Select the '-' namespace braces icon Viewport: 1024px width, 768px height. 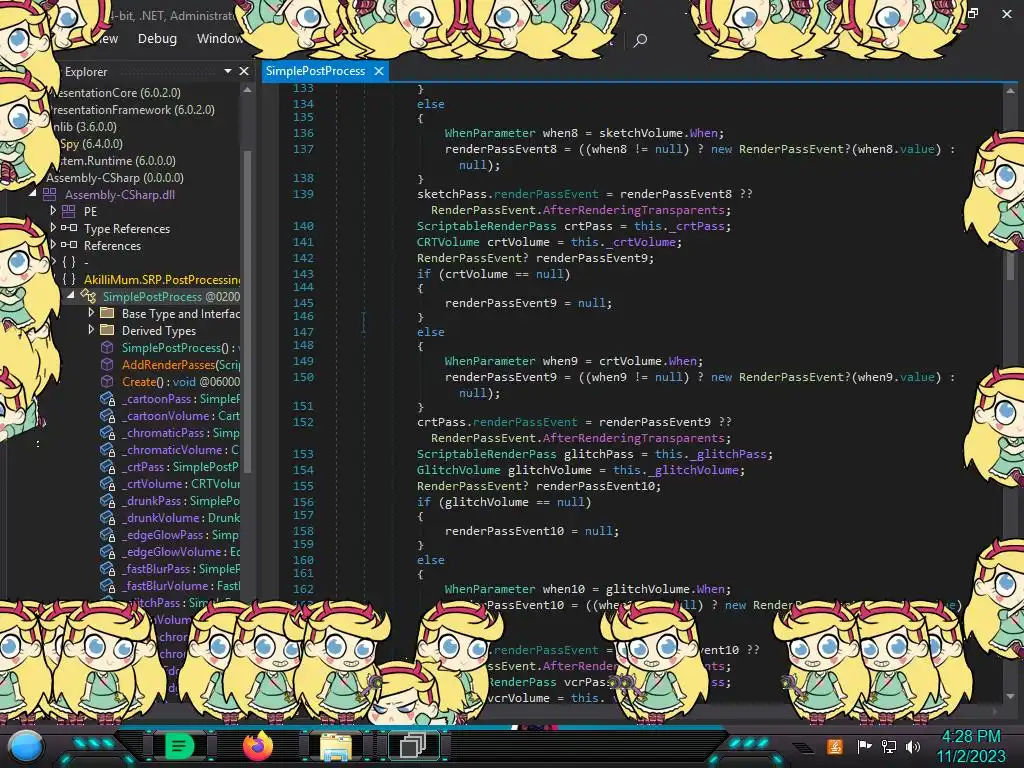[69, 262]
